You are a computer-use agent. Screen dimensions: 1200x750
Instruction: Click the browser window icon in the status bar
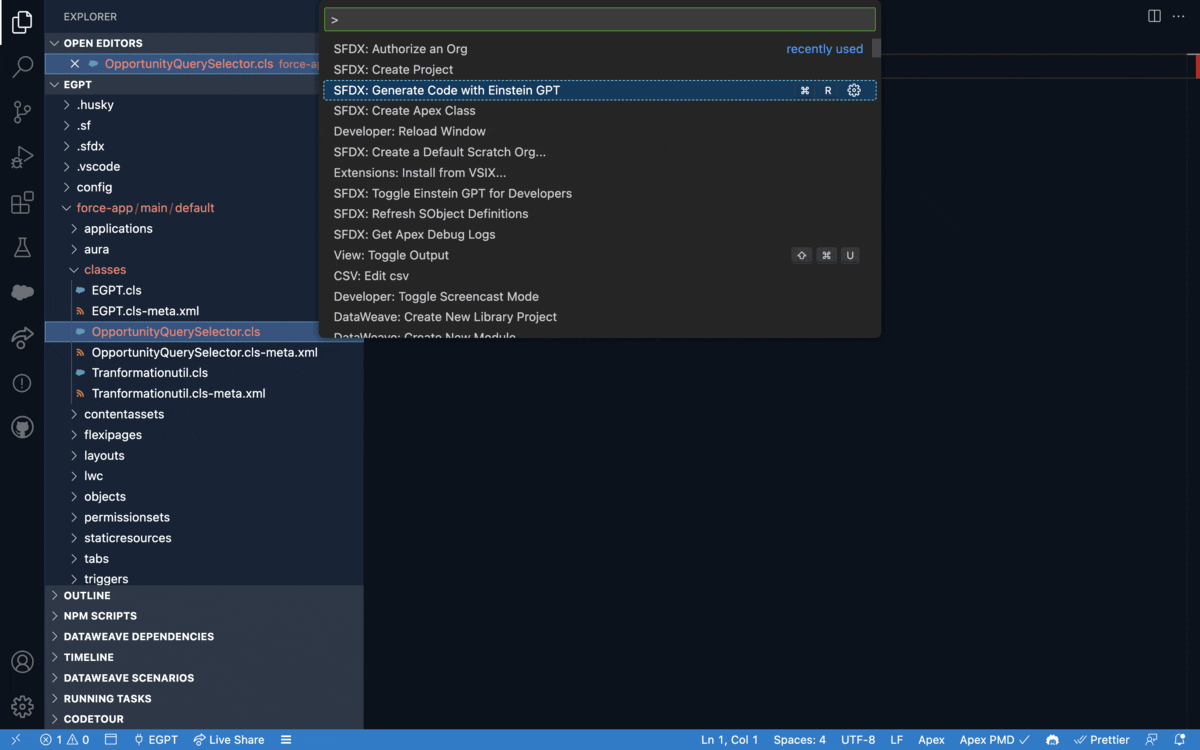(x=111, y=740)
